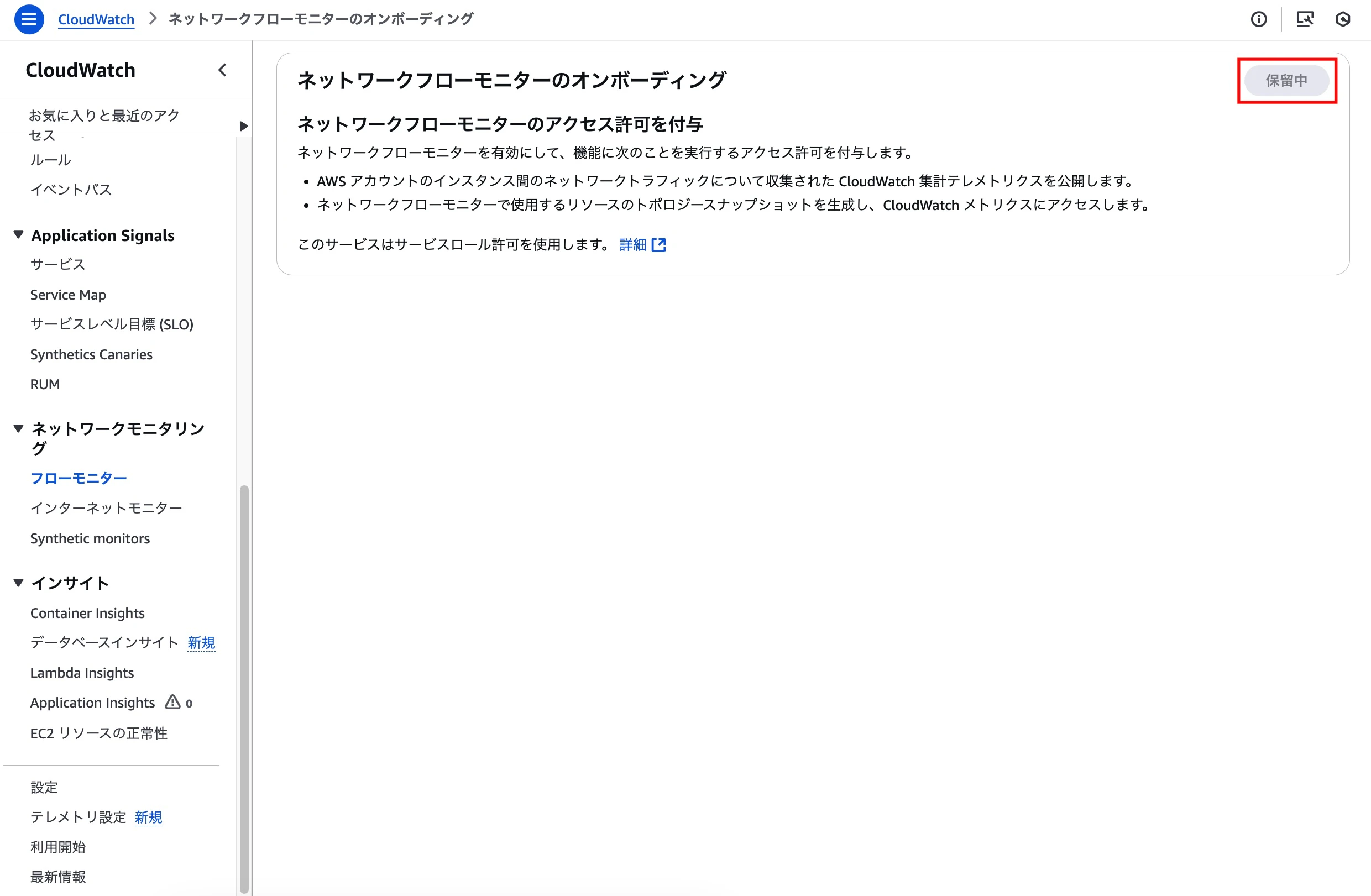
Task: Open Service Map navigation item
Action: pyautogui.click(x=68, y=295)
